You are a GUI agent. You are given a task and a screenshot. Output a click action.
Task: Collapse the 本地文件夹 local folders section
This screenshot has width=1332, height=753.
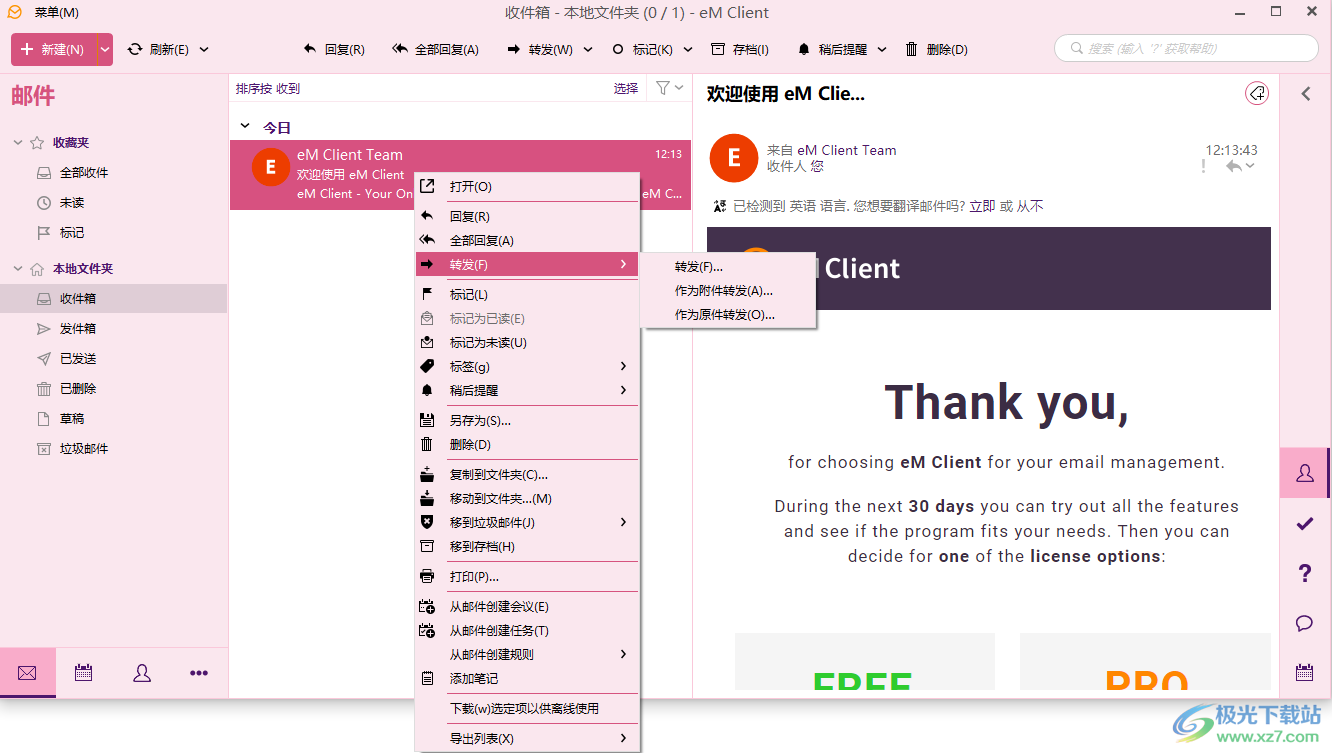pos(18,269)
